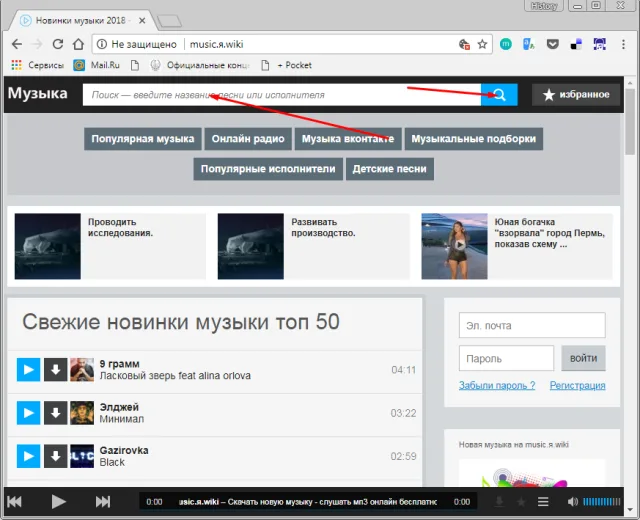Open a new browser tab

point(169,21)
